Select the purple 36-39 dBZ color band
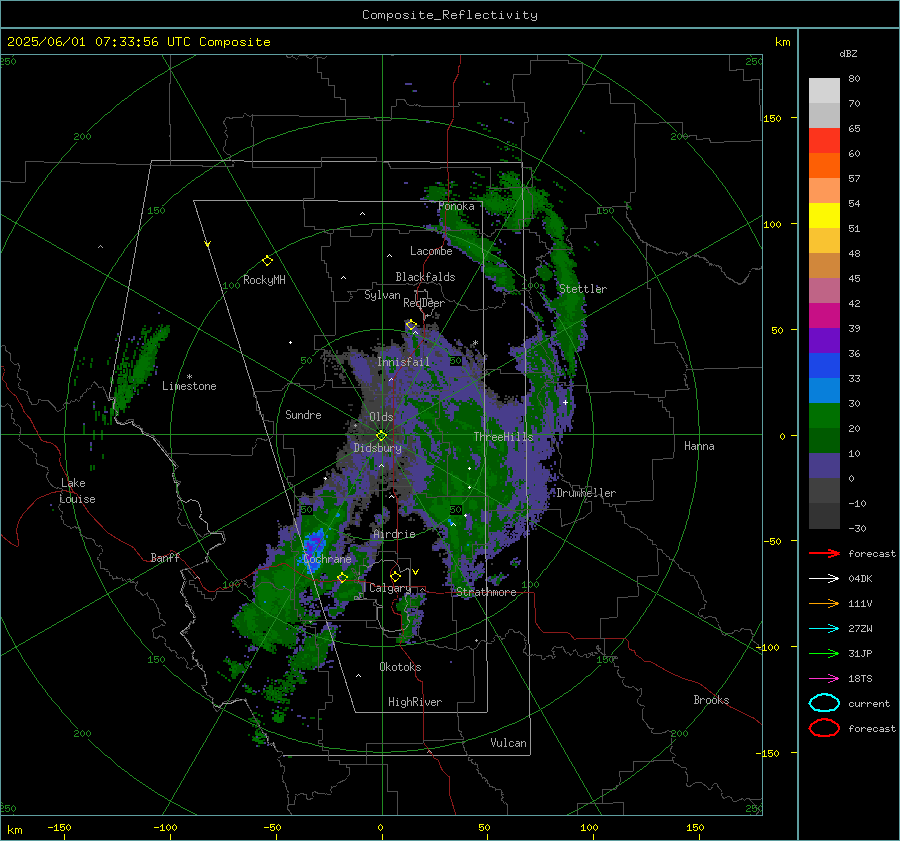This screenshot has width=900, height=841. coord(824,341)
